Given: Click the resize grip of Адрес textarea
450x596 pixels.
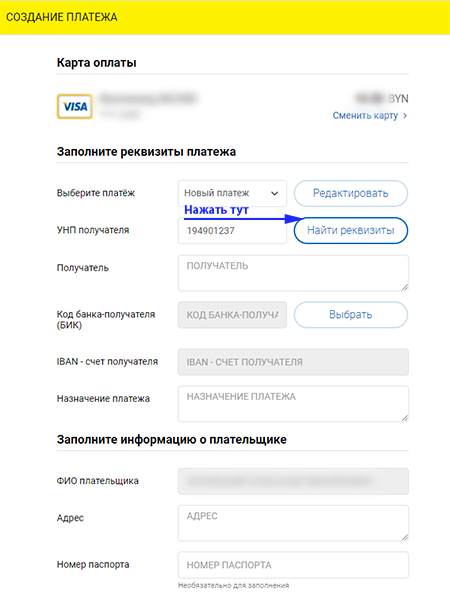Looking at the screenshot, I should (x=405, y=537).
